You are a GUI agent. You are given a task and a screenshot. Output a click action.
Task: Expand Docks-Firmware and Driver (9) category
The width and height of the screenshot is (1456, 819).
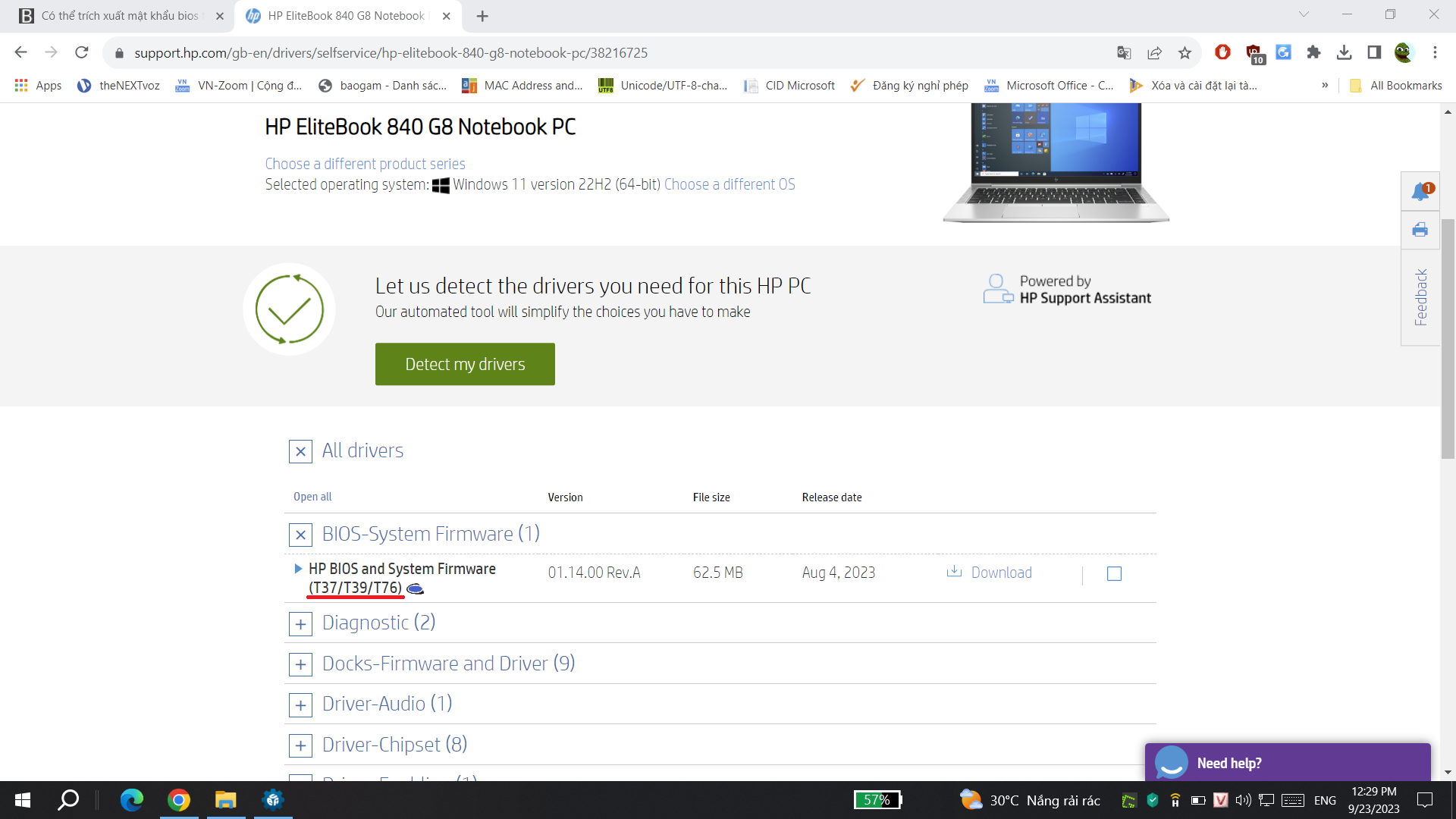pos(300,665)
